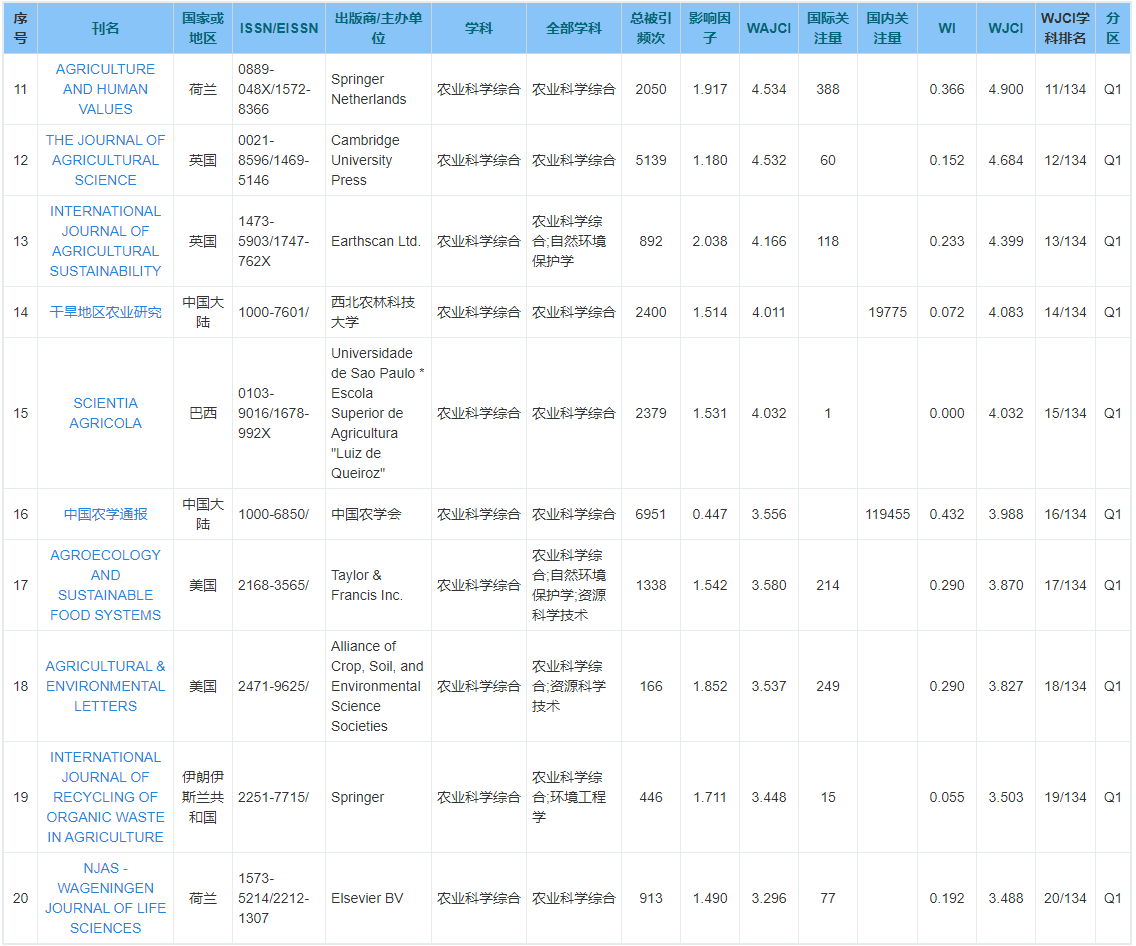The image size is (1136, 946).
Task: Click the 学科 column header
Action: click(x=479, y=28)
